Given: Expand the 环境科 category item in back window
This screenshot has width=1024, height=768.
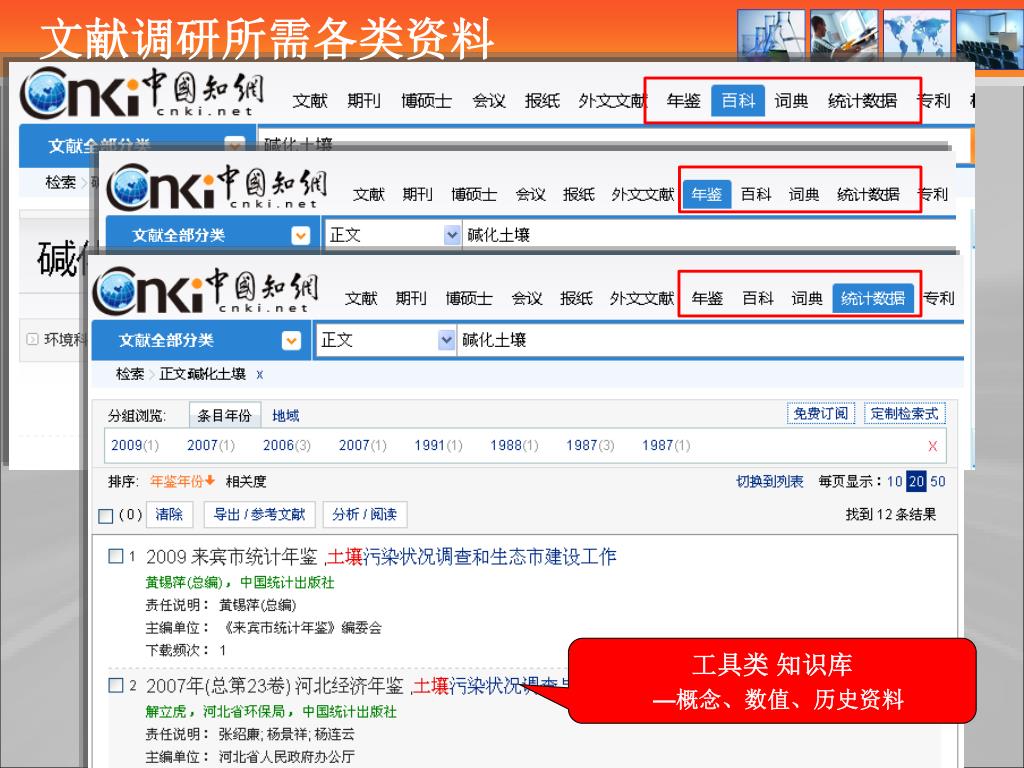Looking at the screenshot, I should (32, 339).
